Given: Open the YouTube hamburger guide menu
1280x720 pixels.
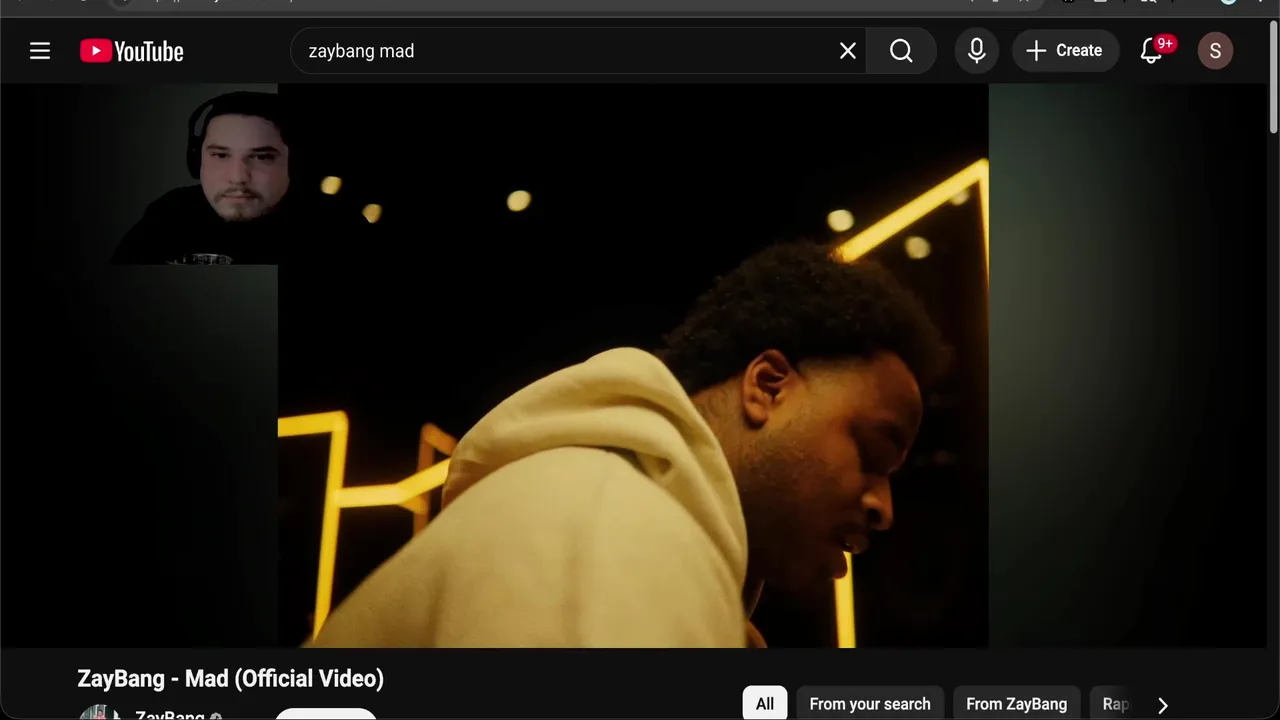Looking at the screenshot, I should pyautogui.click(x=40, y=51).
